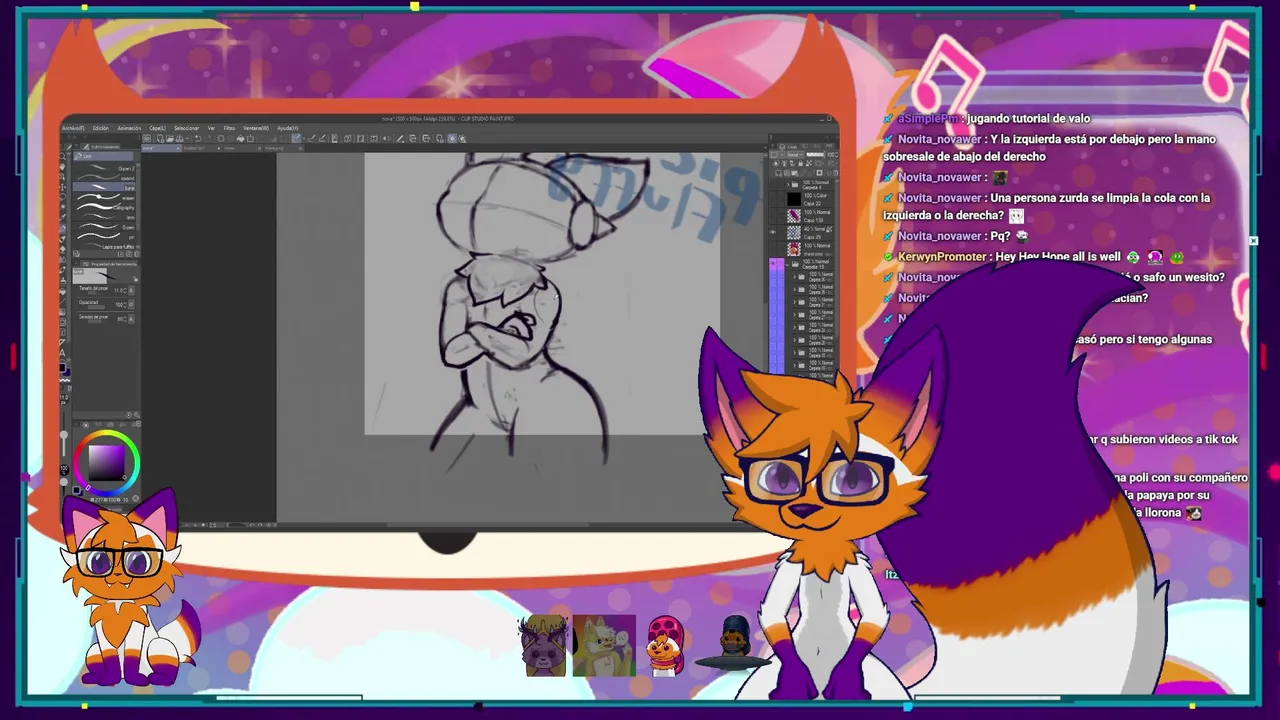
Task: Select the opacat brush preset
Action: click(104, 178)
